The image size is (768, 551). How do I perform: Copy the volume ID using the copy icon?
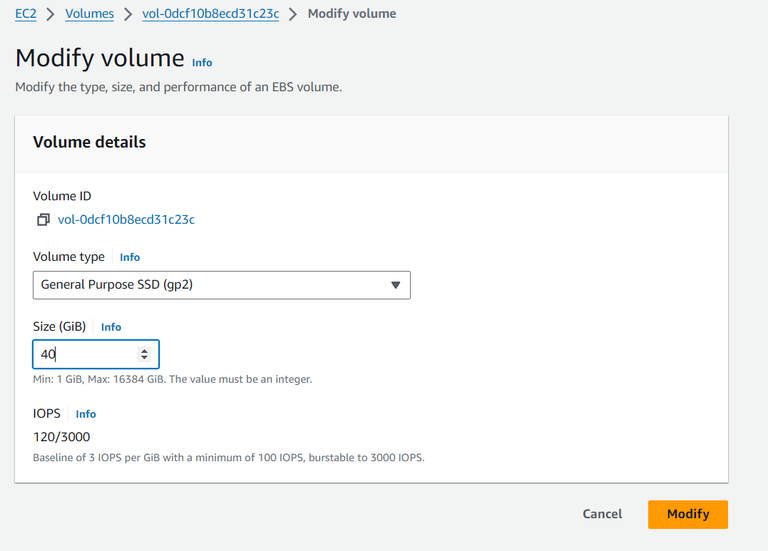click(43, 220)
